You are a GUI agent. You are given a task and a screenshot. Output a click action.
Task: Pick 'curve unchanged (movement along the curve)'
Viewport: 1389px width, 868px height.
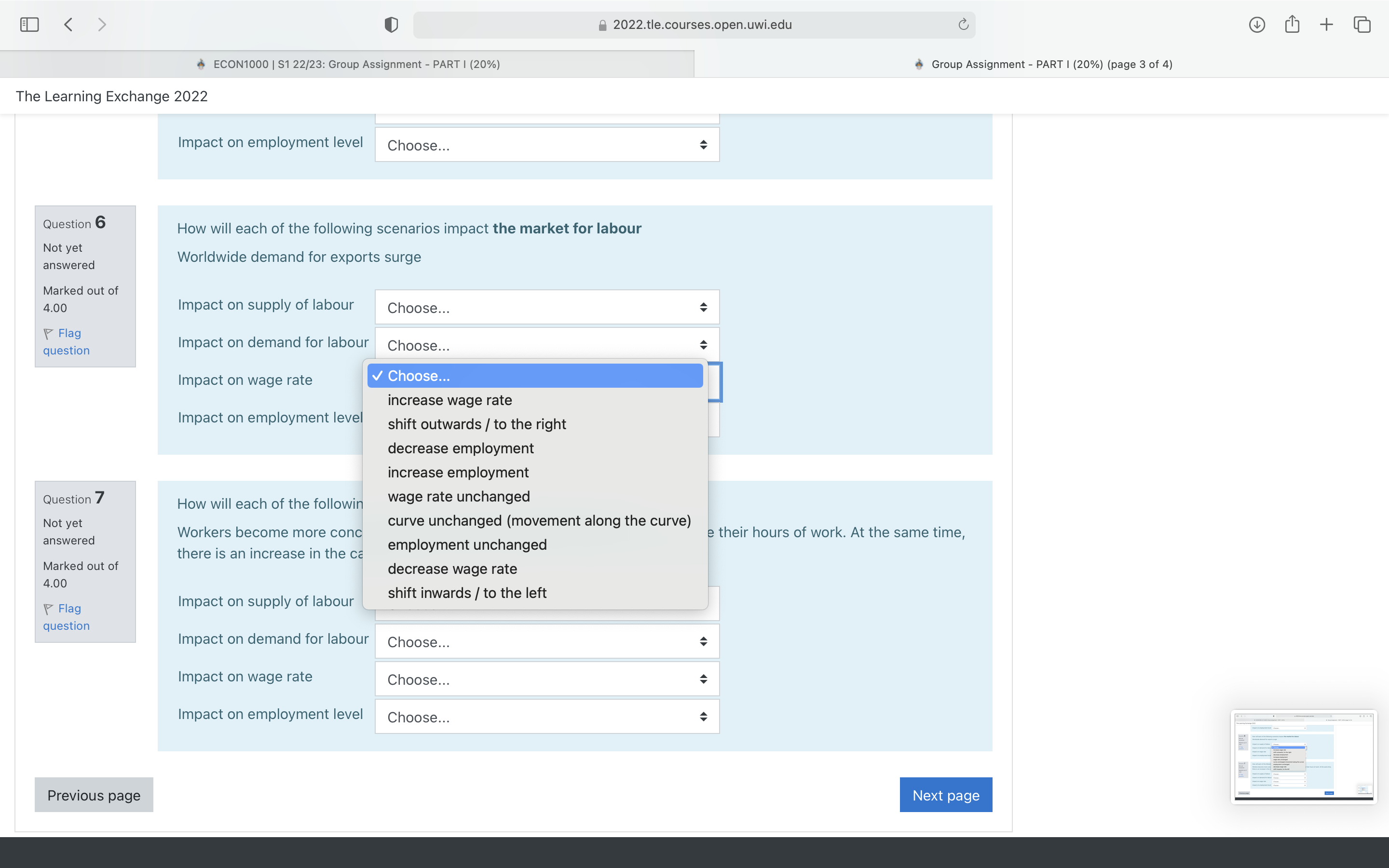(539, 521)
